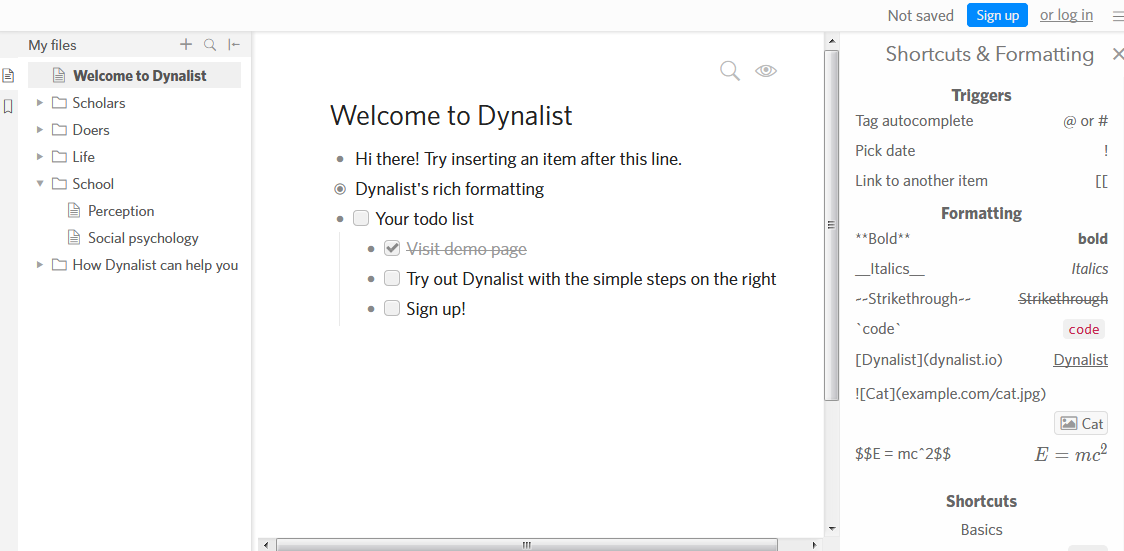Toggle the eye icon display options
The height and width of the screenshot is (551, 1124).
click(766, 70)
